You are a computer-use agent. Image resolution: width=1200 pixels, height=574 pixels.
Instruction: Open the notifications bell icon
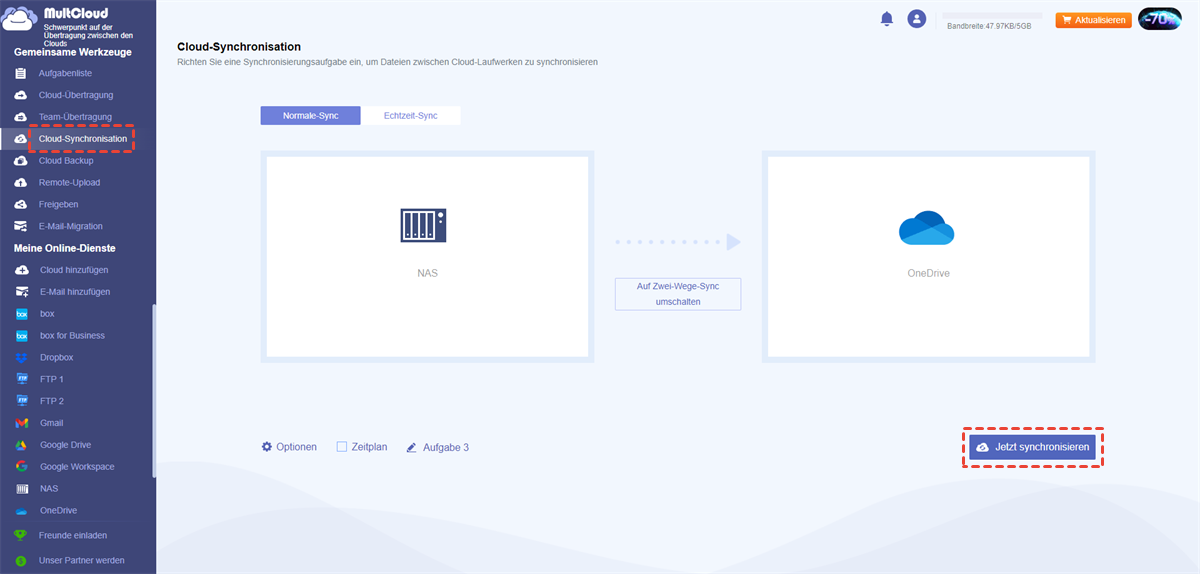(x=886, y=19)
